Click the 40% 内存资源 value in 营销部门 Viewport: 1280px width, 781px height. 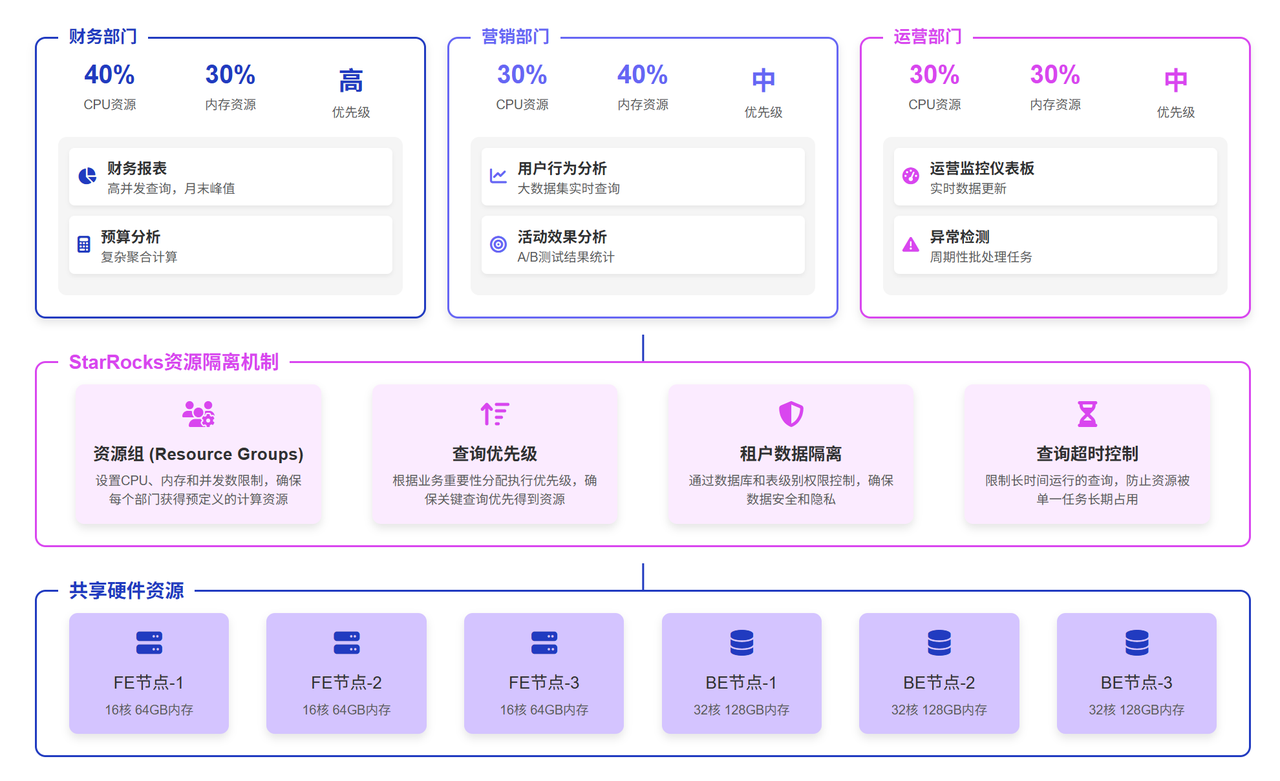(x=642, y=75)
